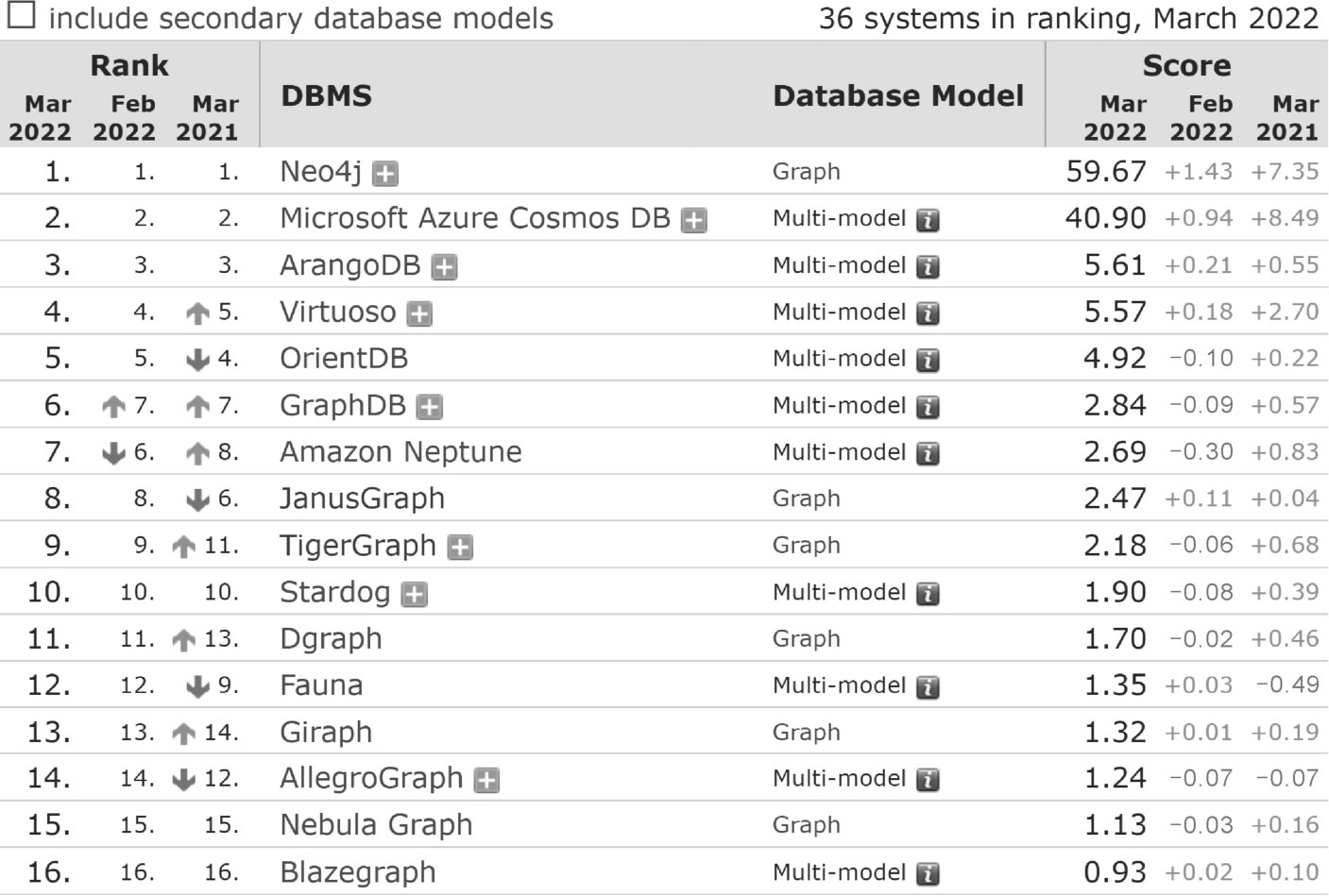Click plus icon next to Virtuoso

pyautogui.click(x=419, y=313)
